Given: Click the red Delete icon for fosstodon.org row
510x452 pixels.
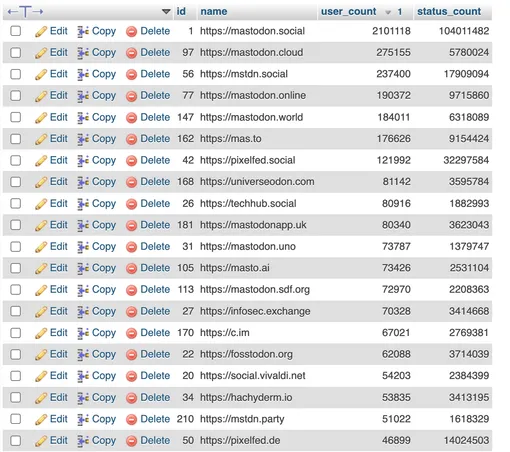Looking at the screenshot, I should (x=131, y=355).
